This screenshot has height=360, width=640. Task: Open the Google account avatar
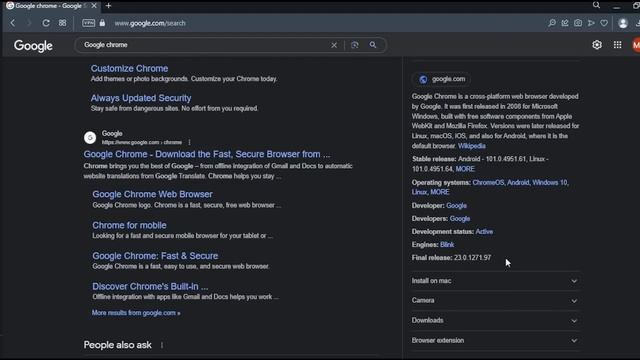tap(636, 45)
